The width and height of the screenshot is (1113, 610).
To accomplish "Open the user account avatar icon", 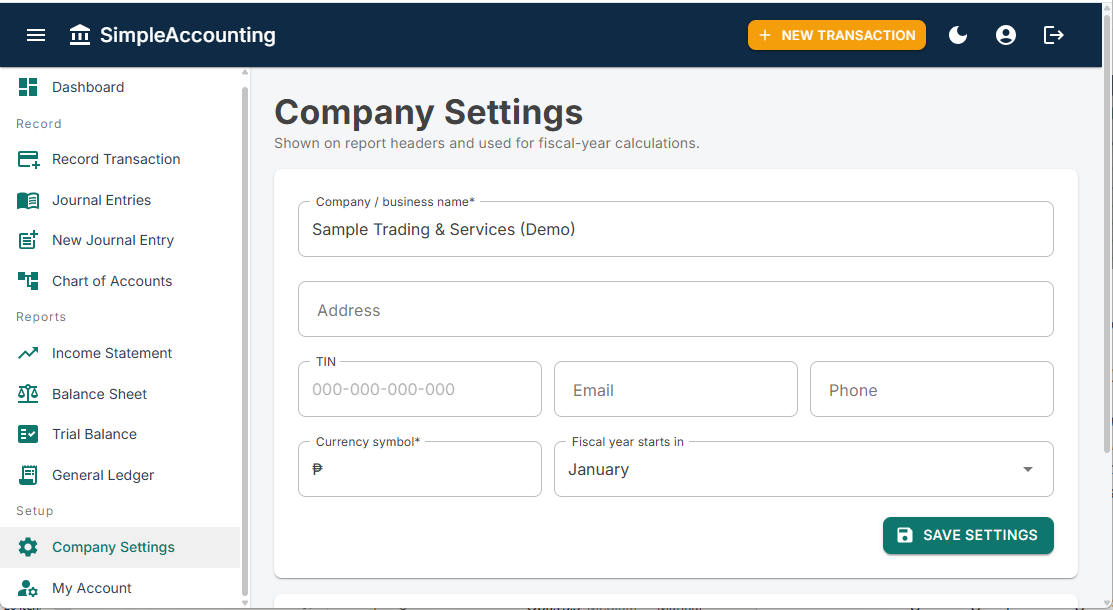I will point(1006,35).
